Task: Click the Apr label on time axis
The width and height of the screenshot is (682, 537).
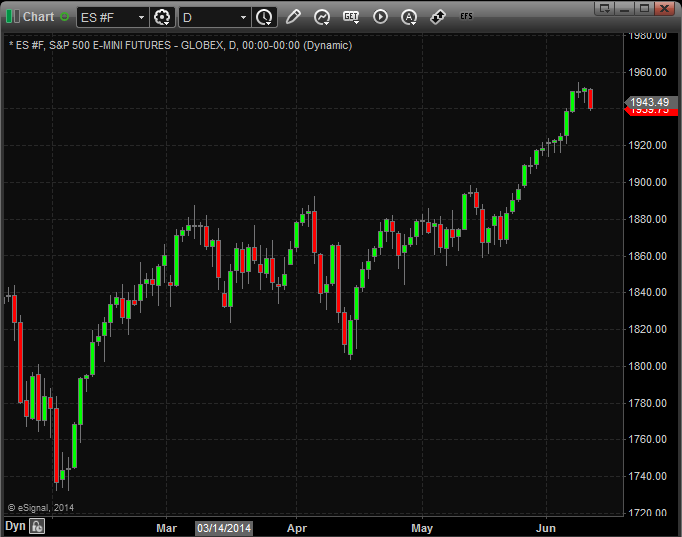Action: click(297, 528)
